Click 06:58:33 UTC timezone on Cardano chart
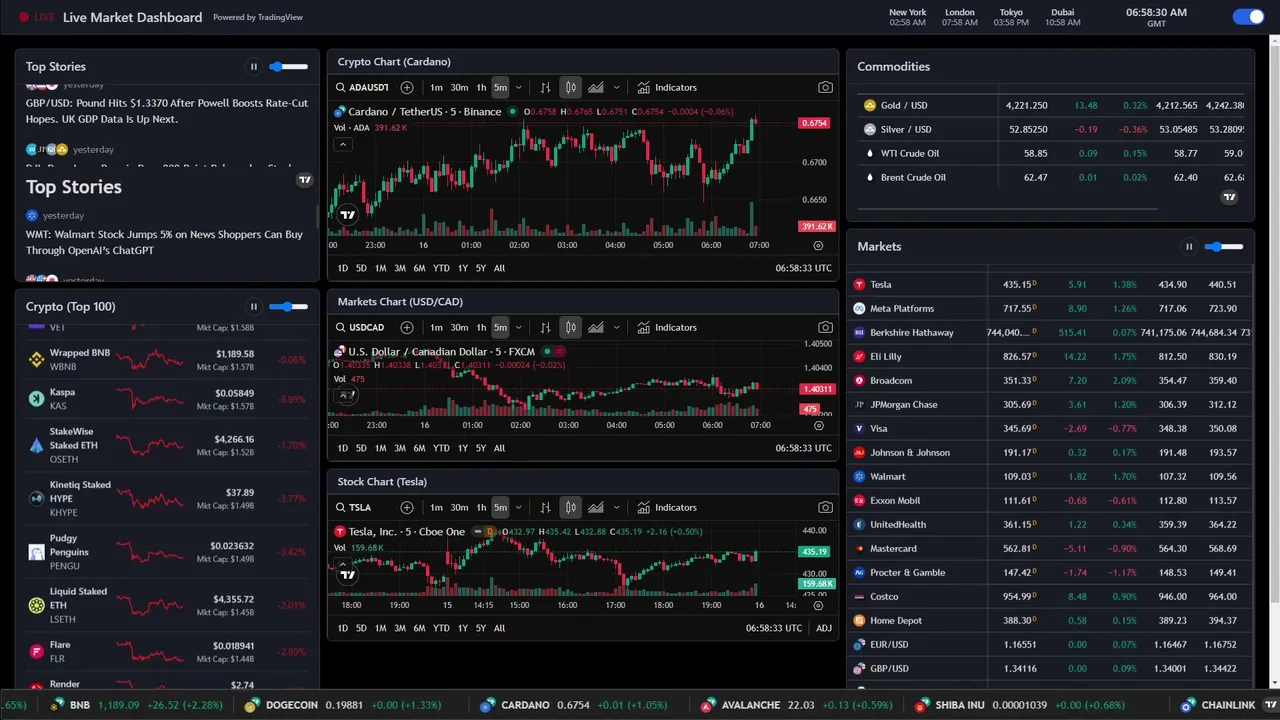This screenshot has width=1280, height=720. click(x=803, y=268)
